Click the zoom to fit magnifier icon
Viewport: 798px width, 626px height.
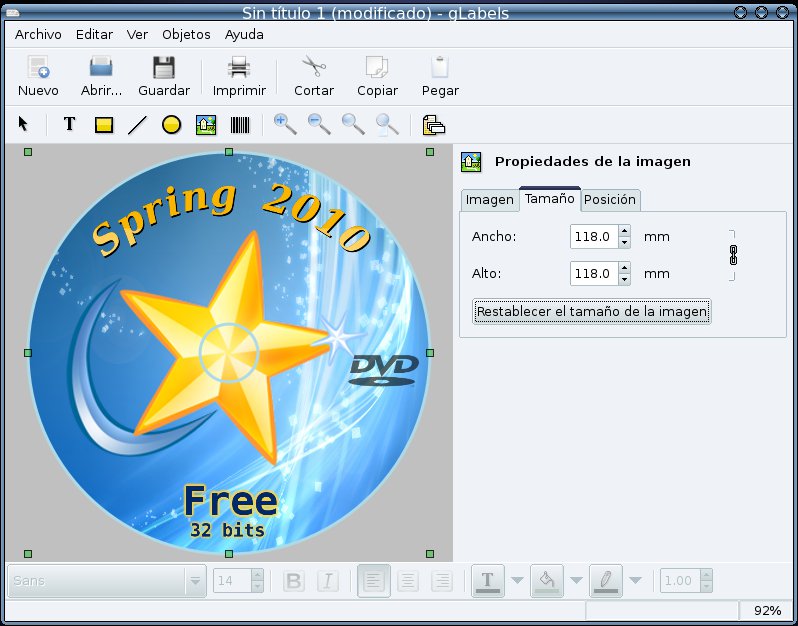pos(387,125)
